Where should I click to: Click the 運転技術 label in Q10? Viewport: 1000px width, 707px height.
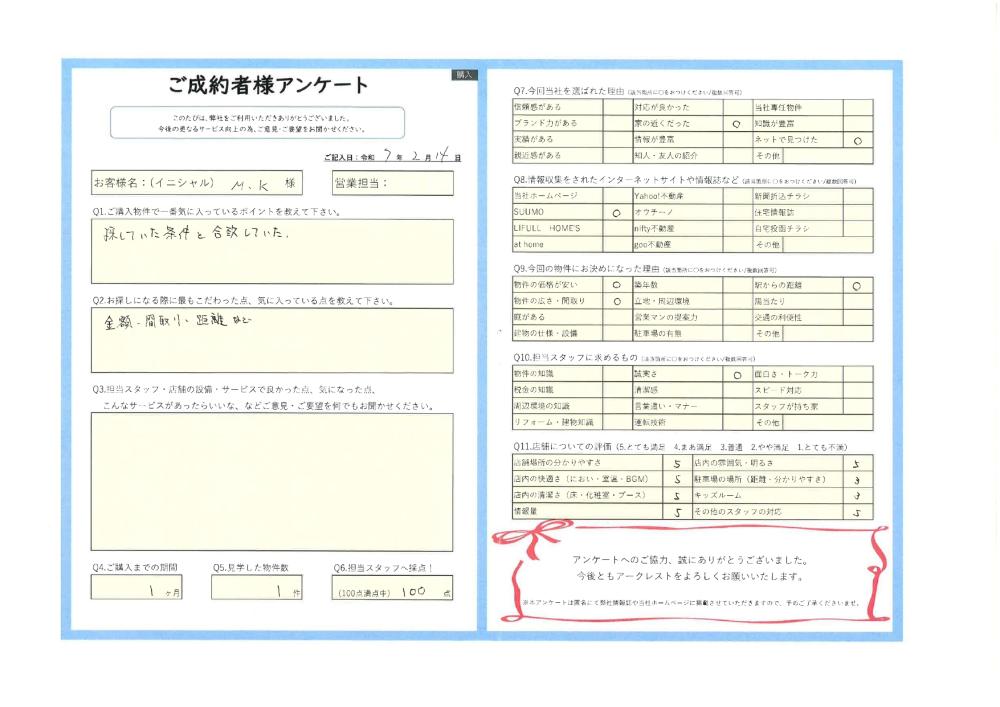[650, 422]
